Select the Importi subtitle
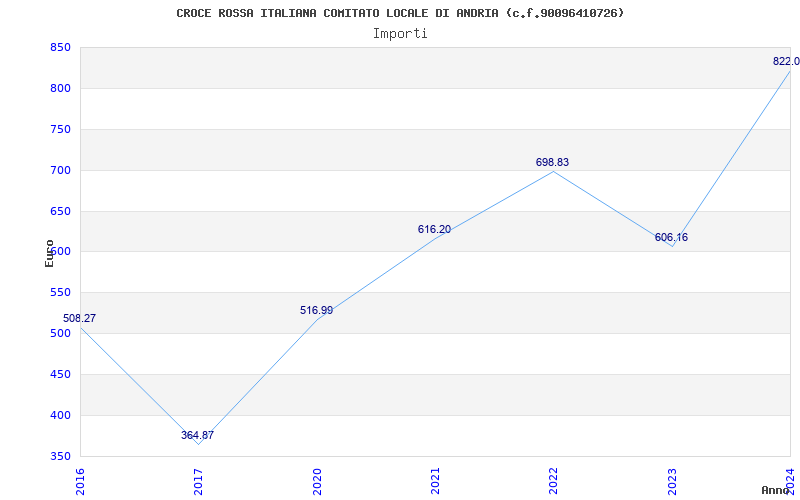 [400, 34]
